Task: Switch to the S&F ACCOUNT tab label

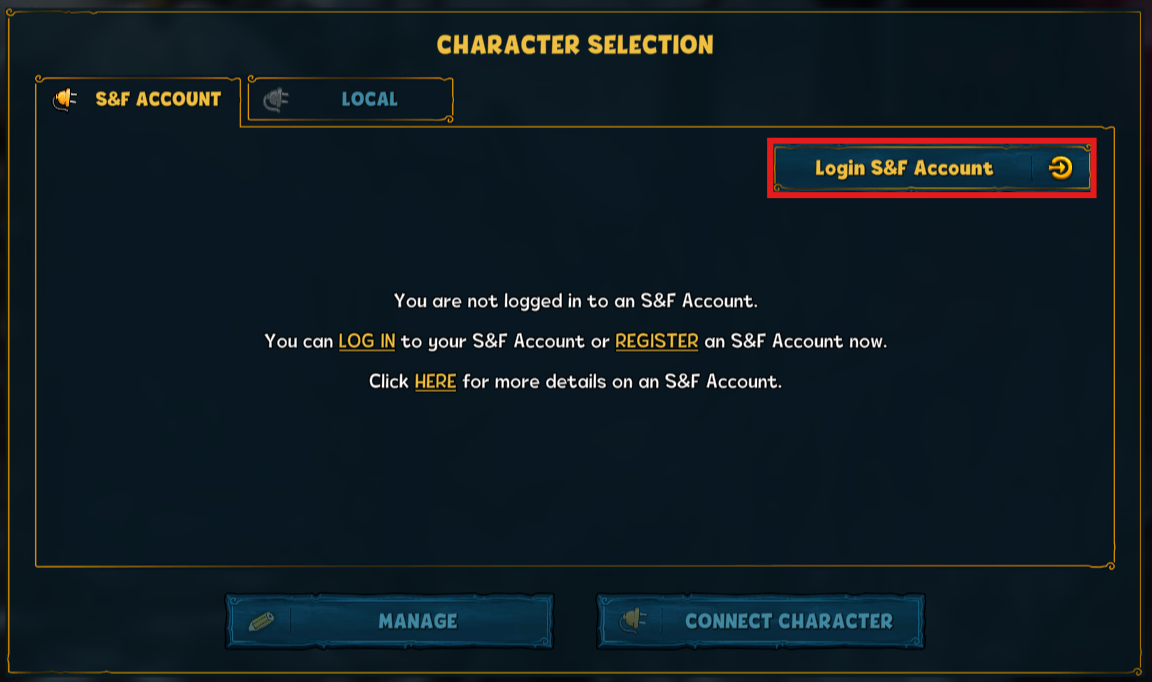Action: pos(158,99)
